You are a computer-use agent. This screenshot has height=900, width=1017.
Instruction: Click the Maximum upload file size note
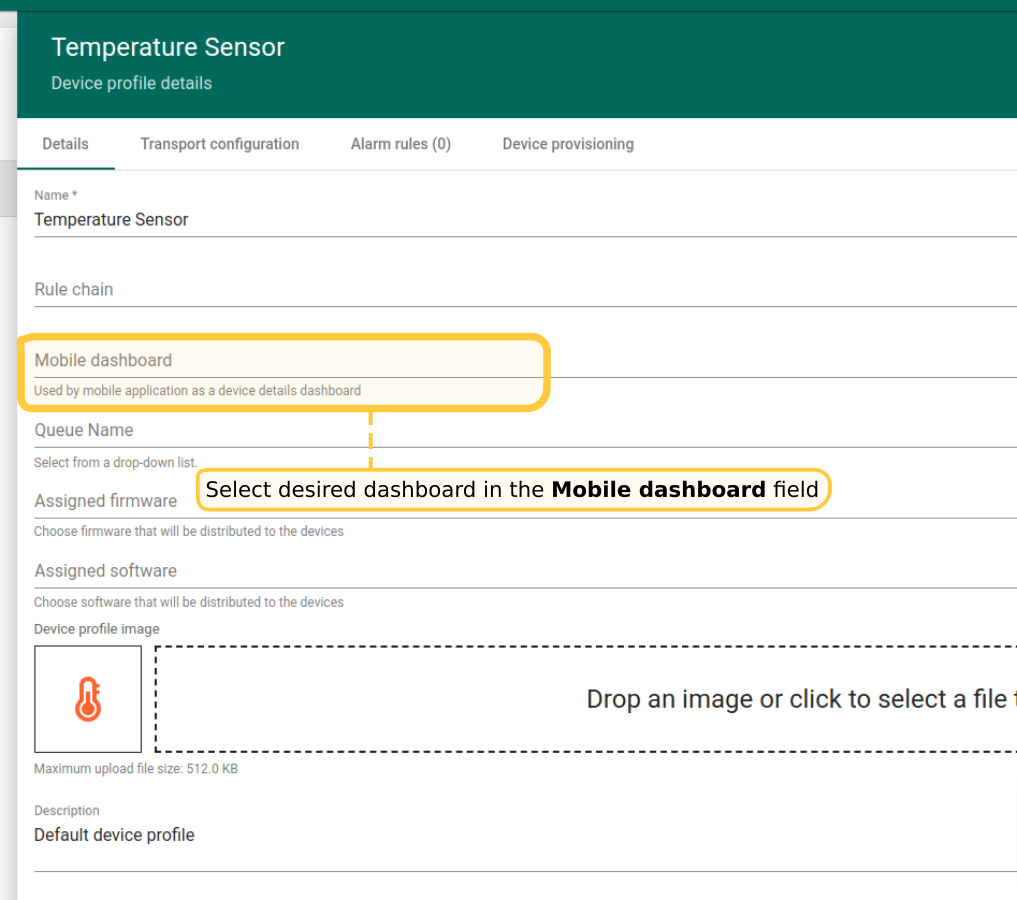click(136, 769)
